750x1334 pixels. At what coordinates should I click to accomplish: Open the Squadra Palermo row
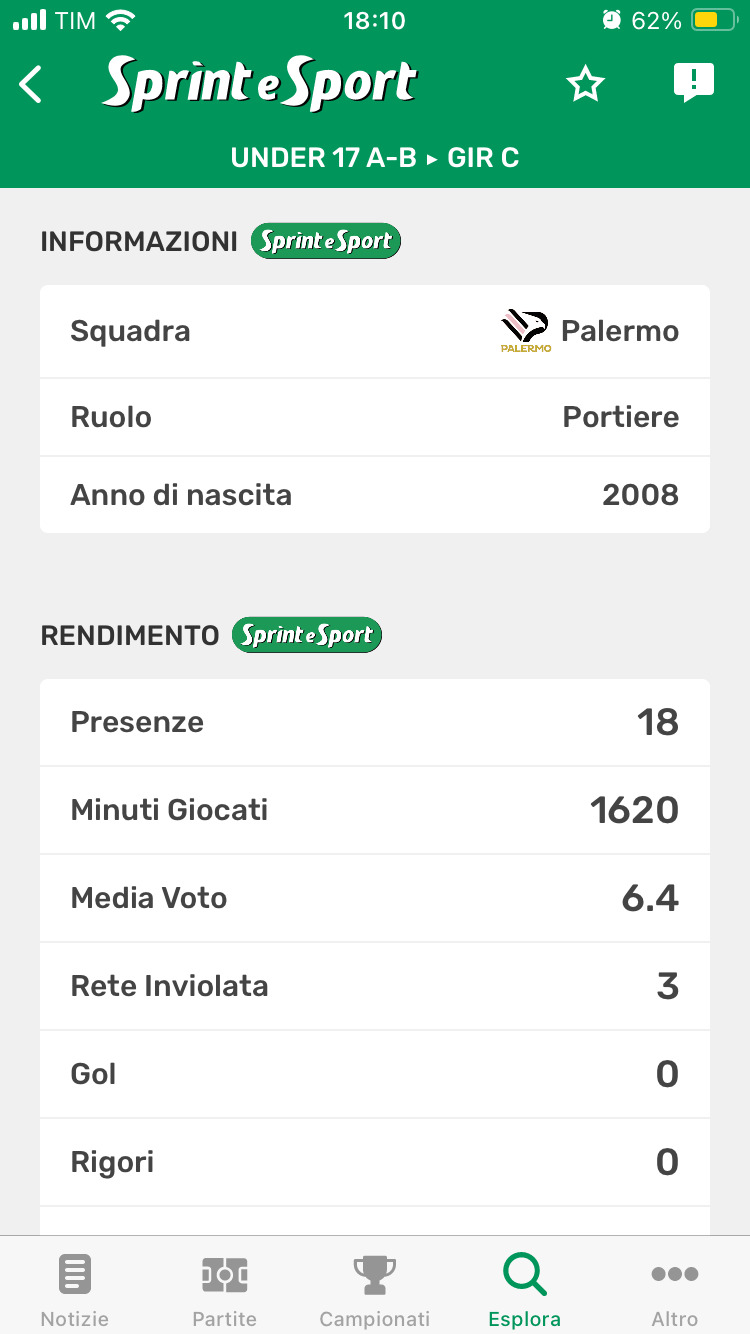[375, 331]
